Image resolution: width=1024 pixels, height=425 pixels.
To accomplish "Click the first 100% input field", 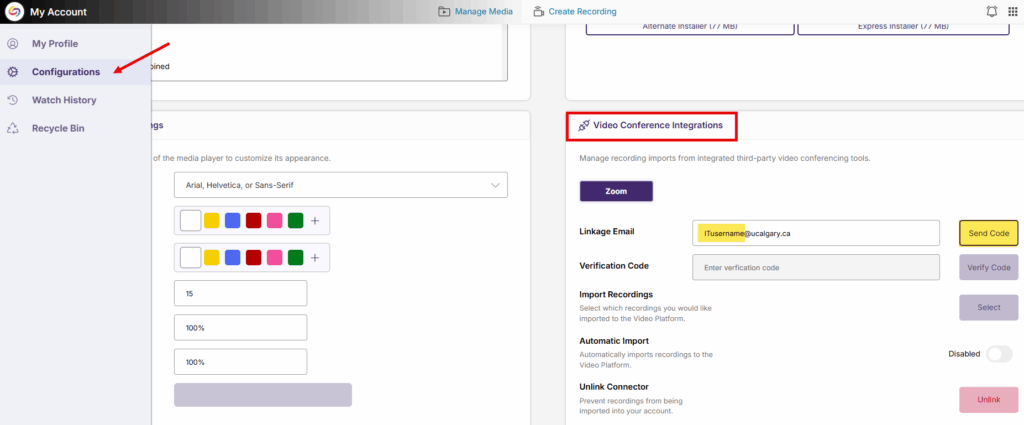I will pos(240,328).
